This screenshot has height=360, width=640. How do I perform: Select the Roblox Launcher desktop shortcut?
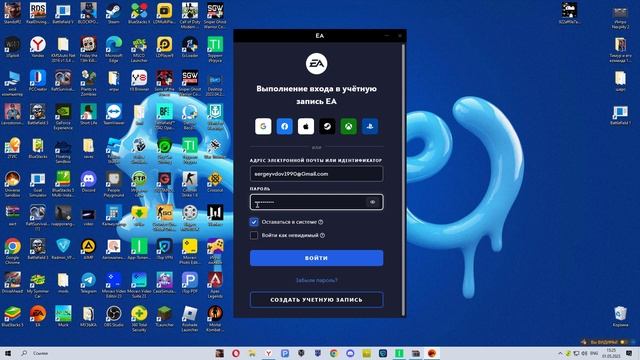[x=190, y=318]
